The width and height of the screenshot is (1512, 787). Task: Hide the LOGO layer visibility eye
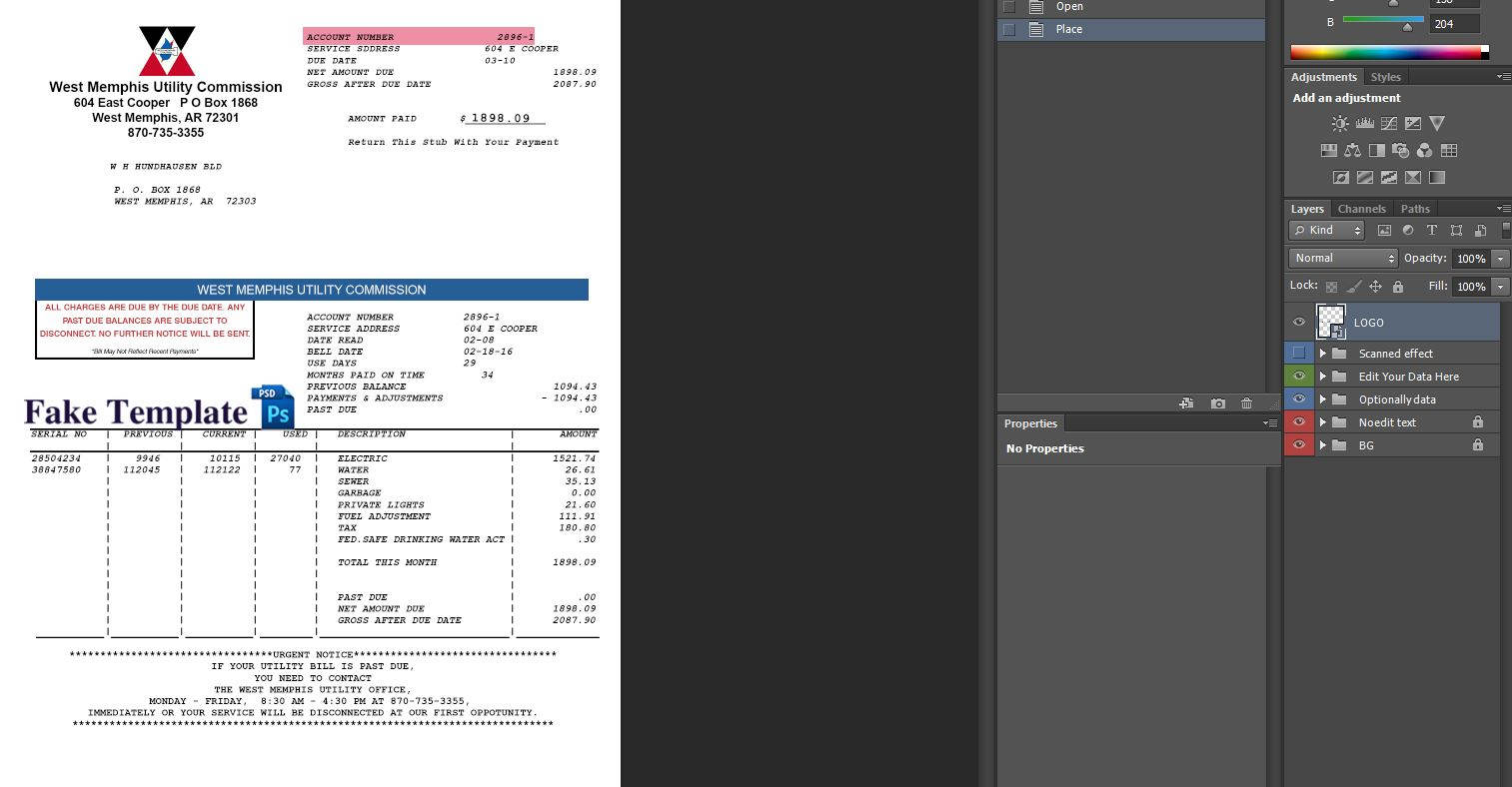pos(1298,322)
